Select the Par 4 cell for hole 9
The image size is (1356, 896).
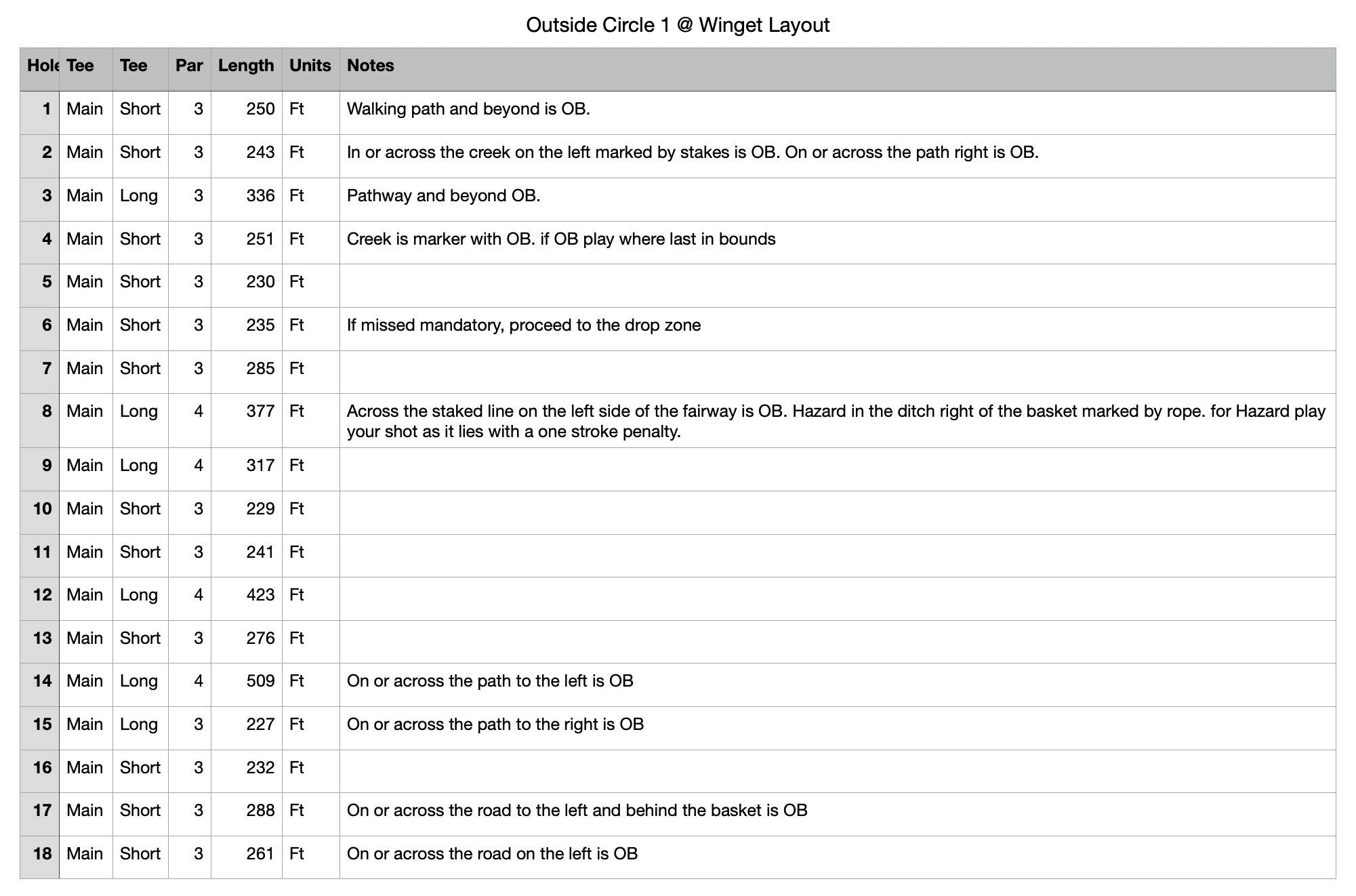pyautogui.click(x=198, y=466)
